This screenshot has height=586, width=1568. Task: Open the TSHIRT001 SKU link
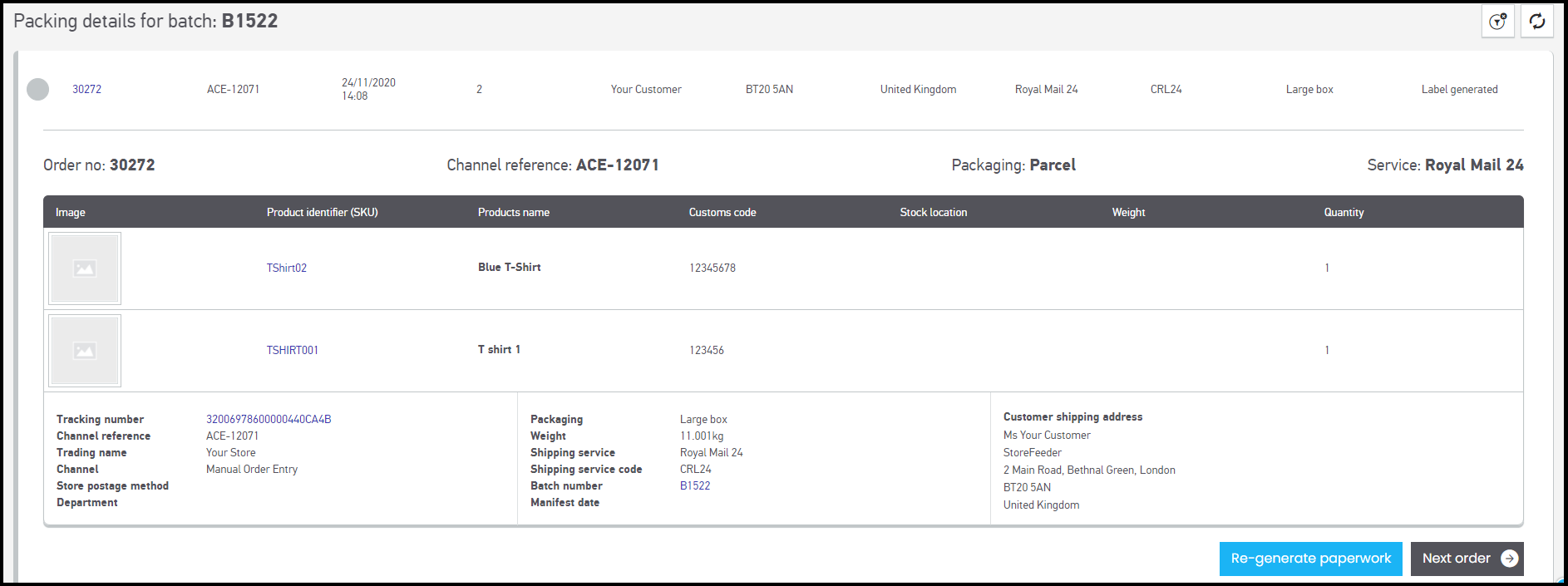point(292,350)
